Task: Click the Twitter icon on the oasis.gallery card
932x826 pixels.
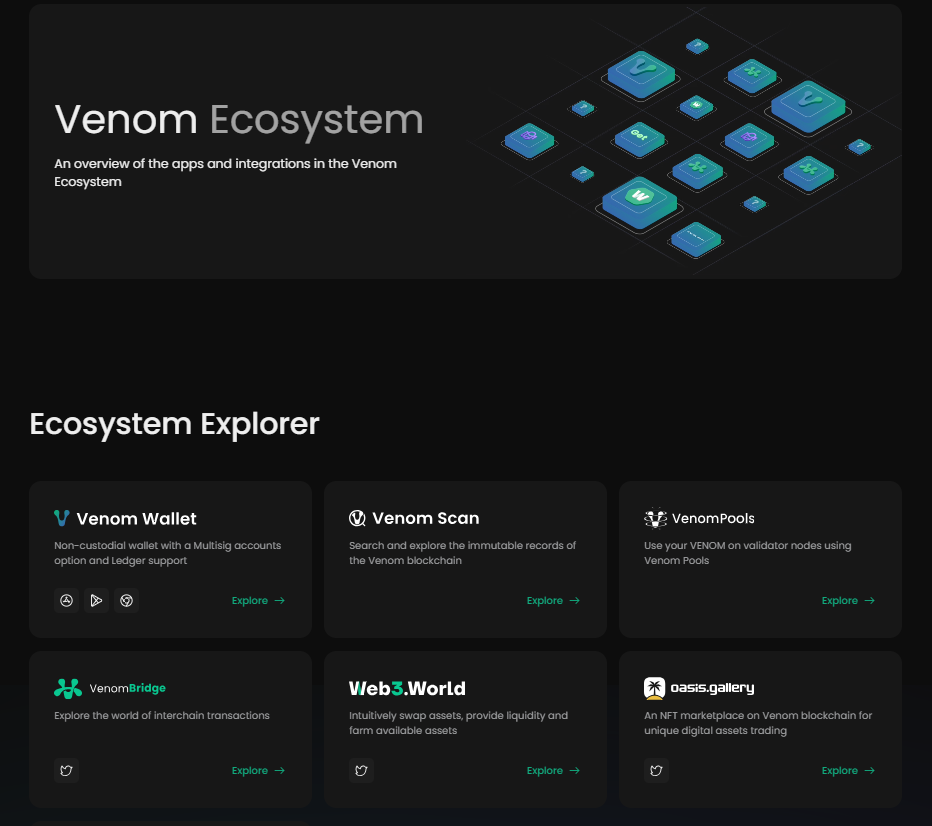Action: [x=656, y=770]
